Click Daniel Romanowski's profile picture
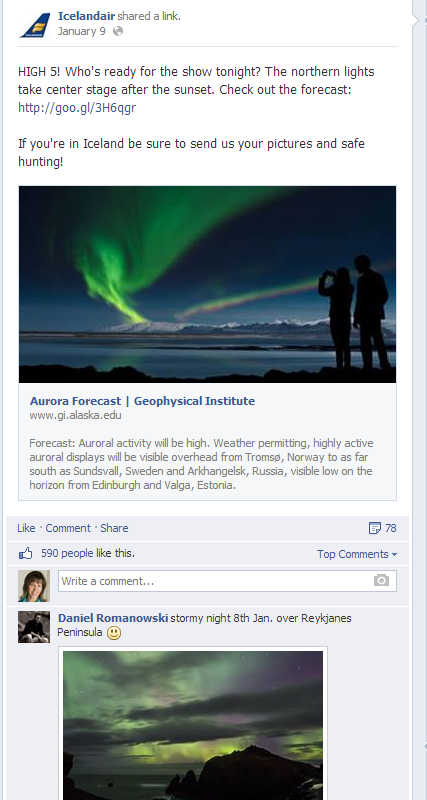 (x=34, y=627)
